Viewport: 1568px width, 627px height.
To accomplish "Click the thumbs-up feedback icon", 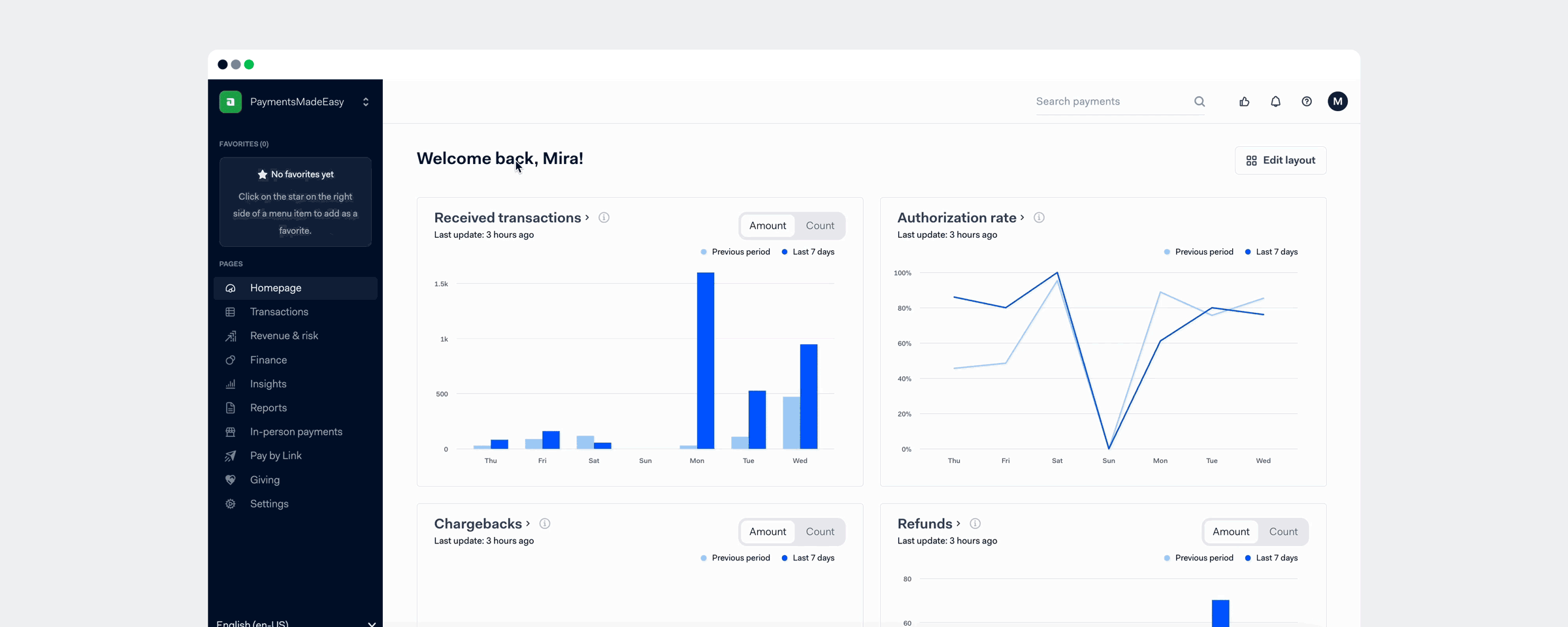I will coord(1244,101).
